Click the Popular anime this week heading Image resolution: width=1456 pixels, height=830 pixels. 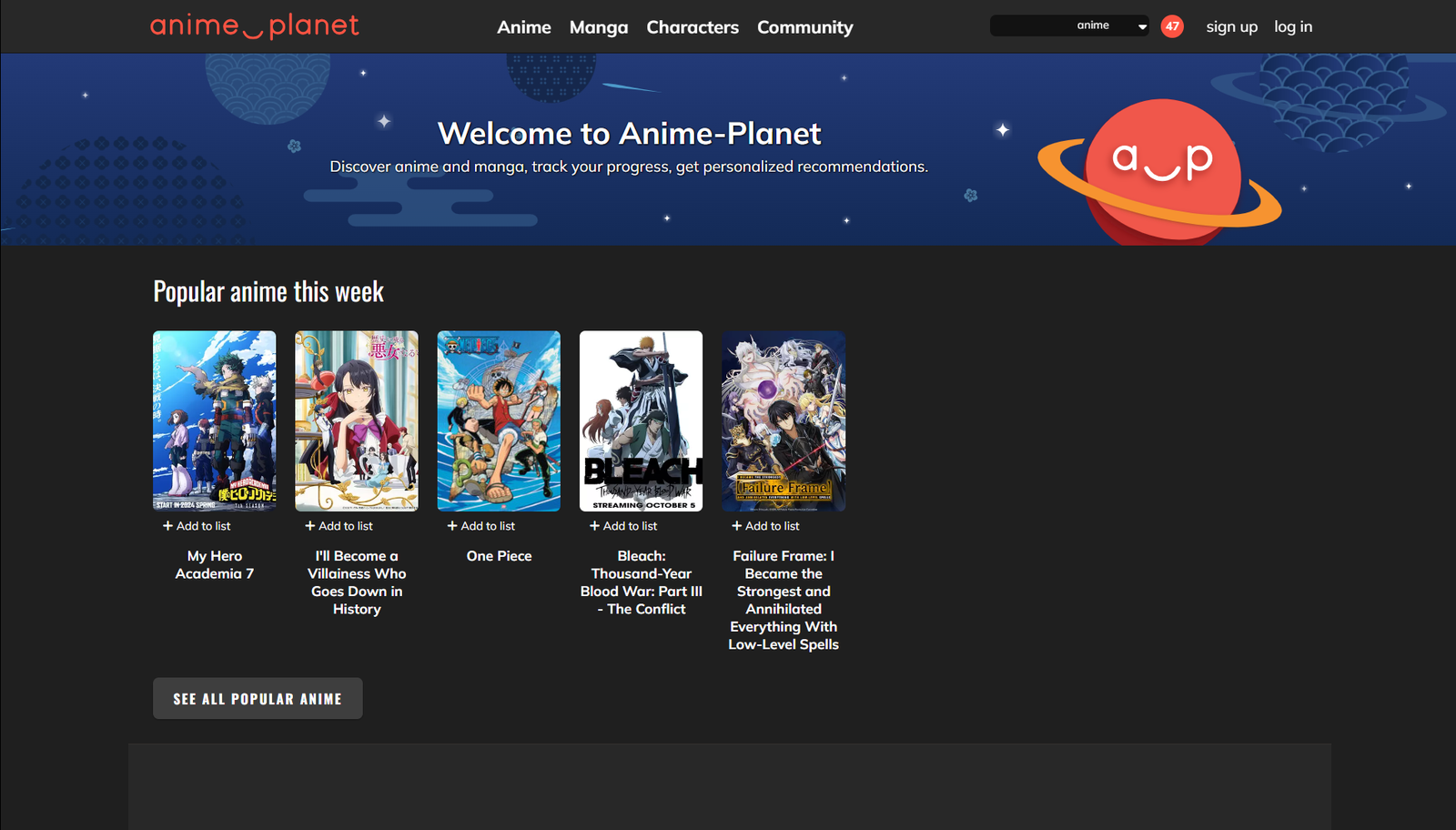pyautogui.click(x=268, y=291)
